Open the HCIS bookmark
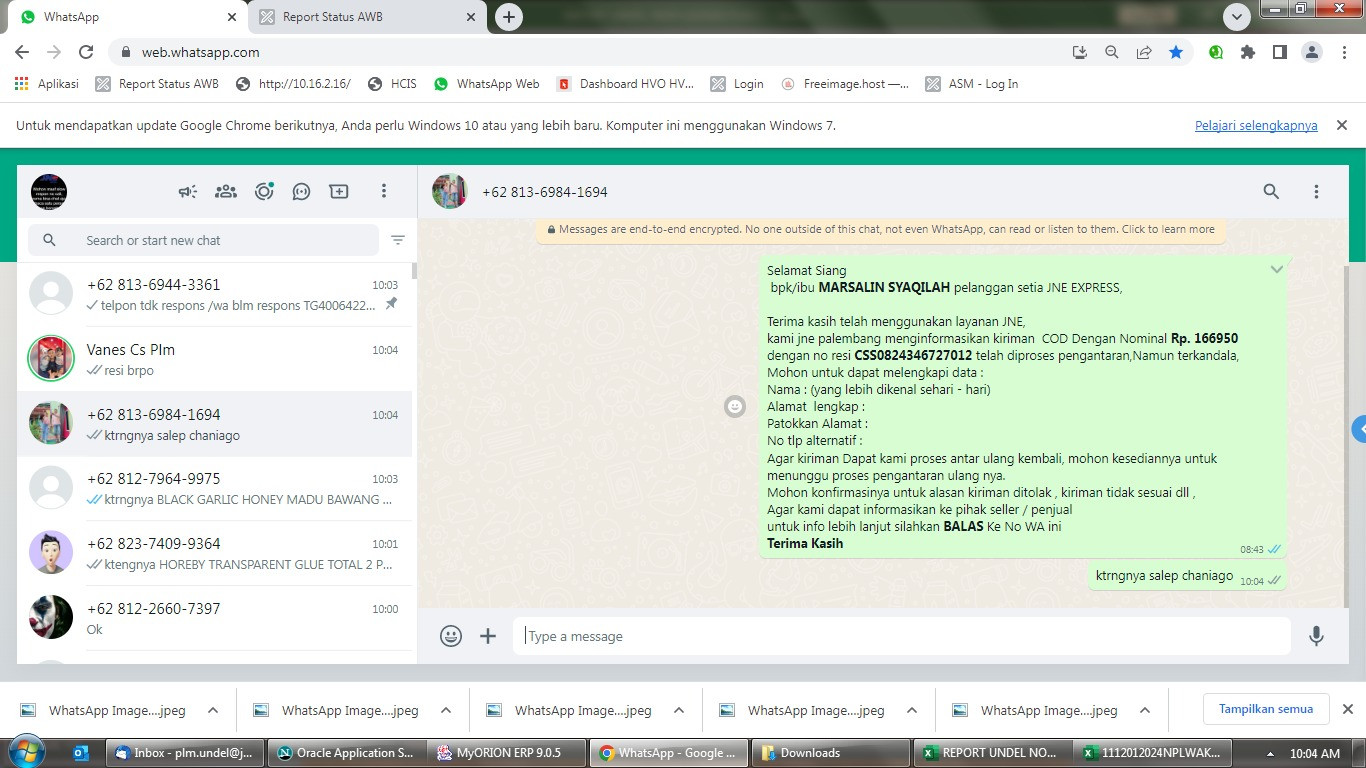This screenshot has width=1366, height=768. (x=392, y=84)
